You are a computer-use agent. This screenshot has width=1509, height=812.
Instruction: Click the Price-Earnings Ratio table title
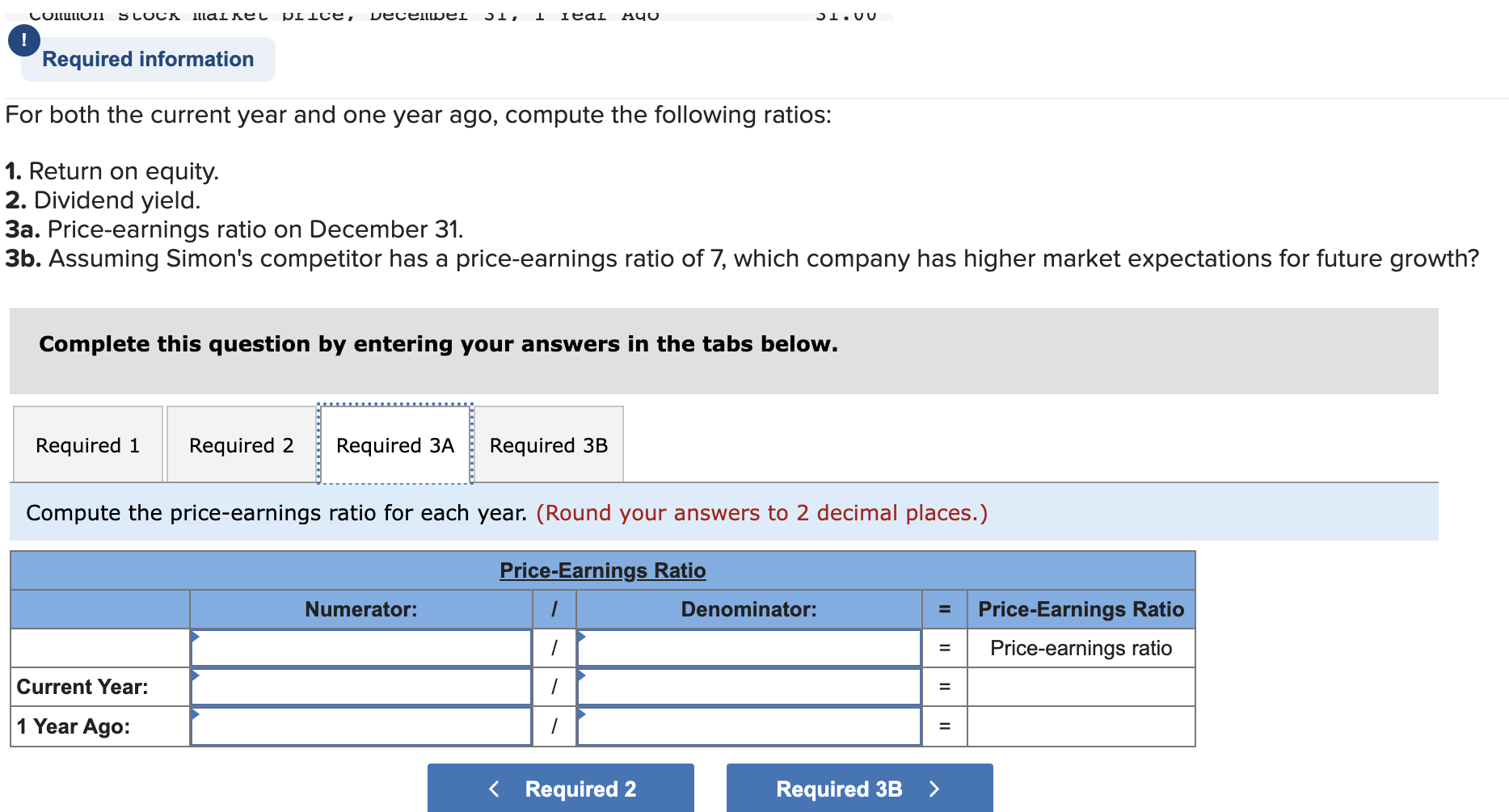point(603,570)
